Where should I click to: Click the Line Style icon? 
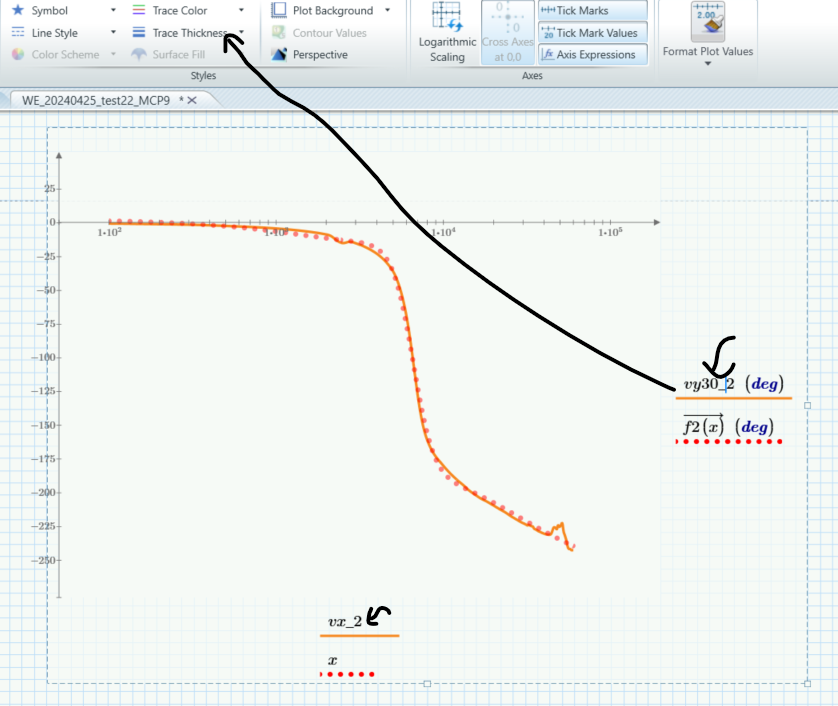(17, 32)
